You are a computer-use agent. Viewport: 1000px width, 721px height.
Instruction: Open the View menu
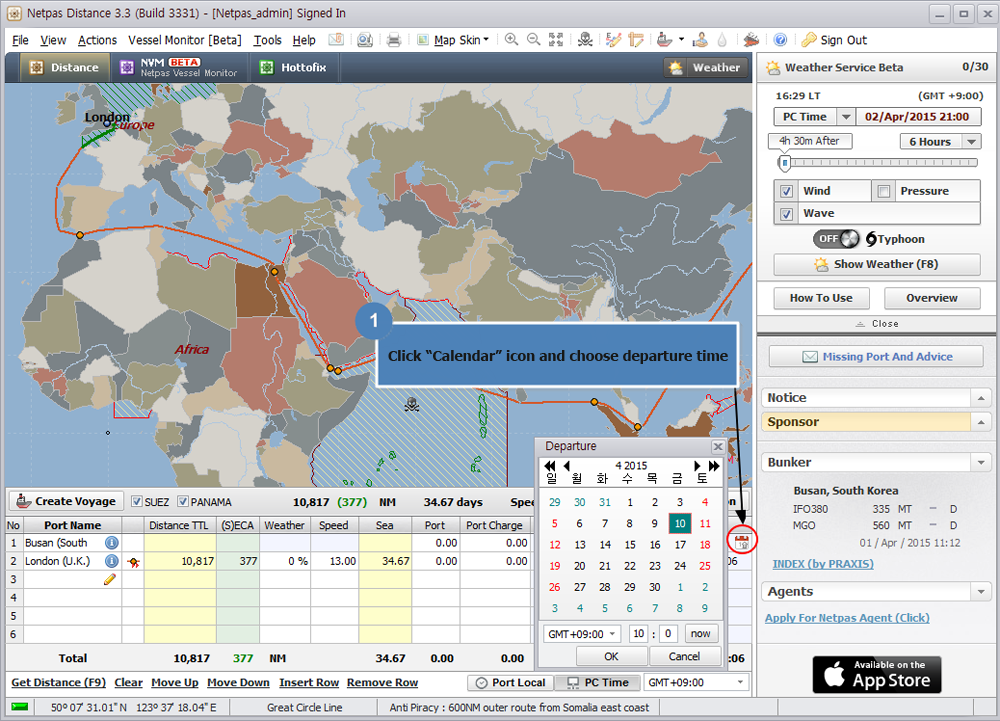coord(53,40)
